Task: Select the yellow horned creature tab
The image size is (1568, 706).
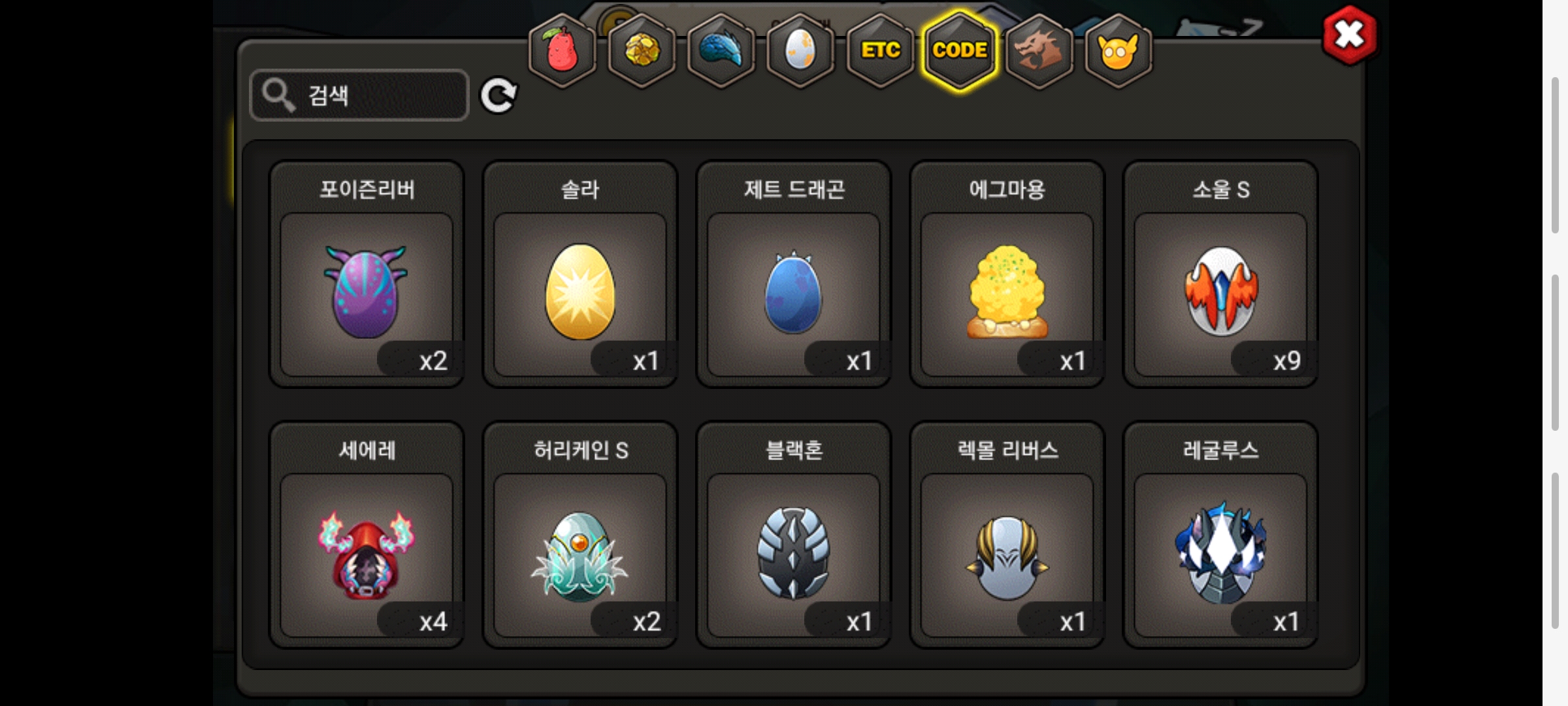Action: pyautogui.click(x=1119, y=50)
